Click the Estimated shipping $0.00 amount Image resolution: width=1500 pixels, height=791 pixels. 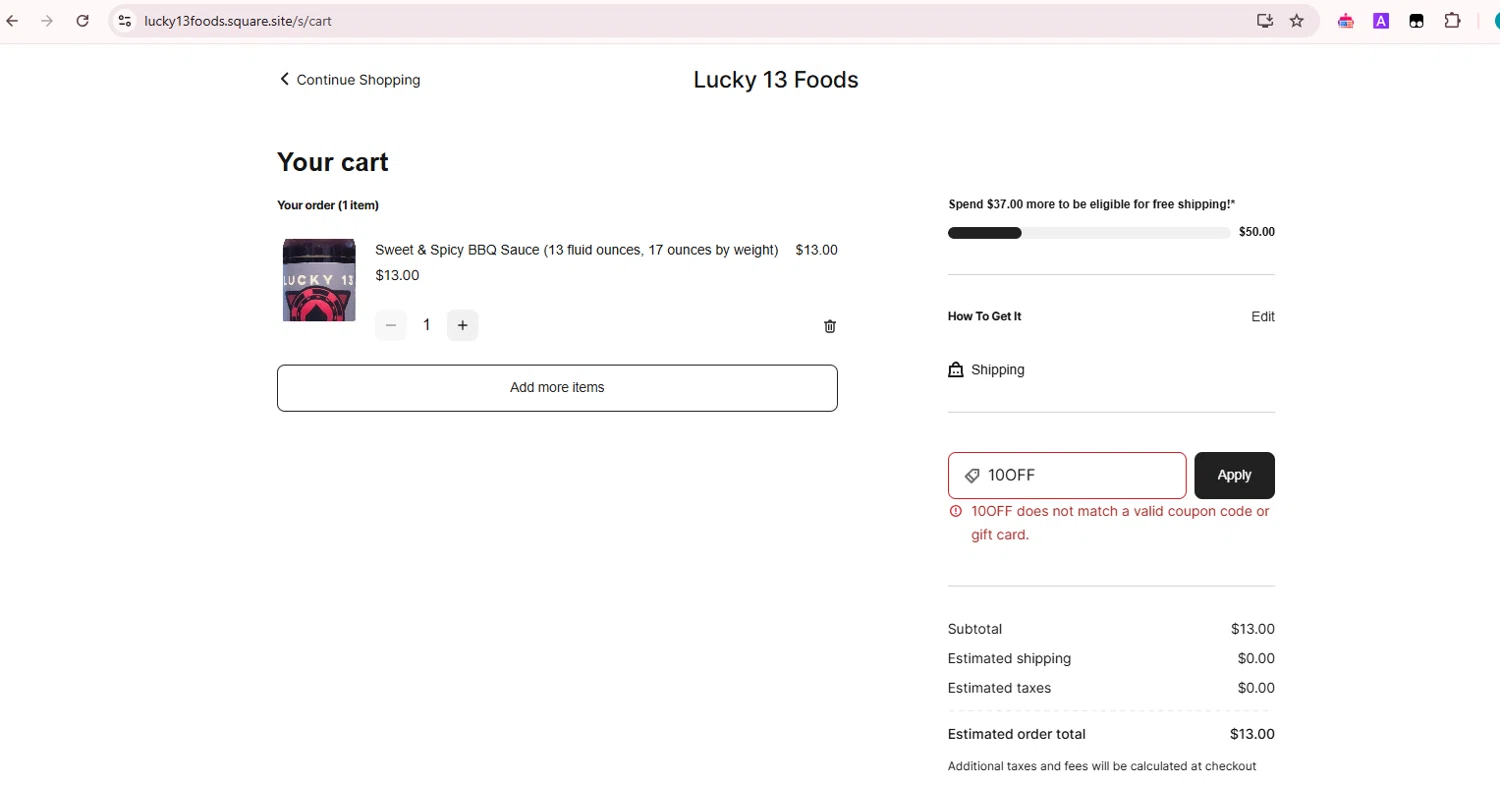(x=1256, y=658)
